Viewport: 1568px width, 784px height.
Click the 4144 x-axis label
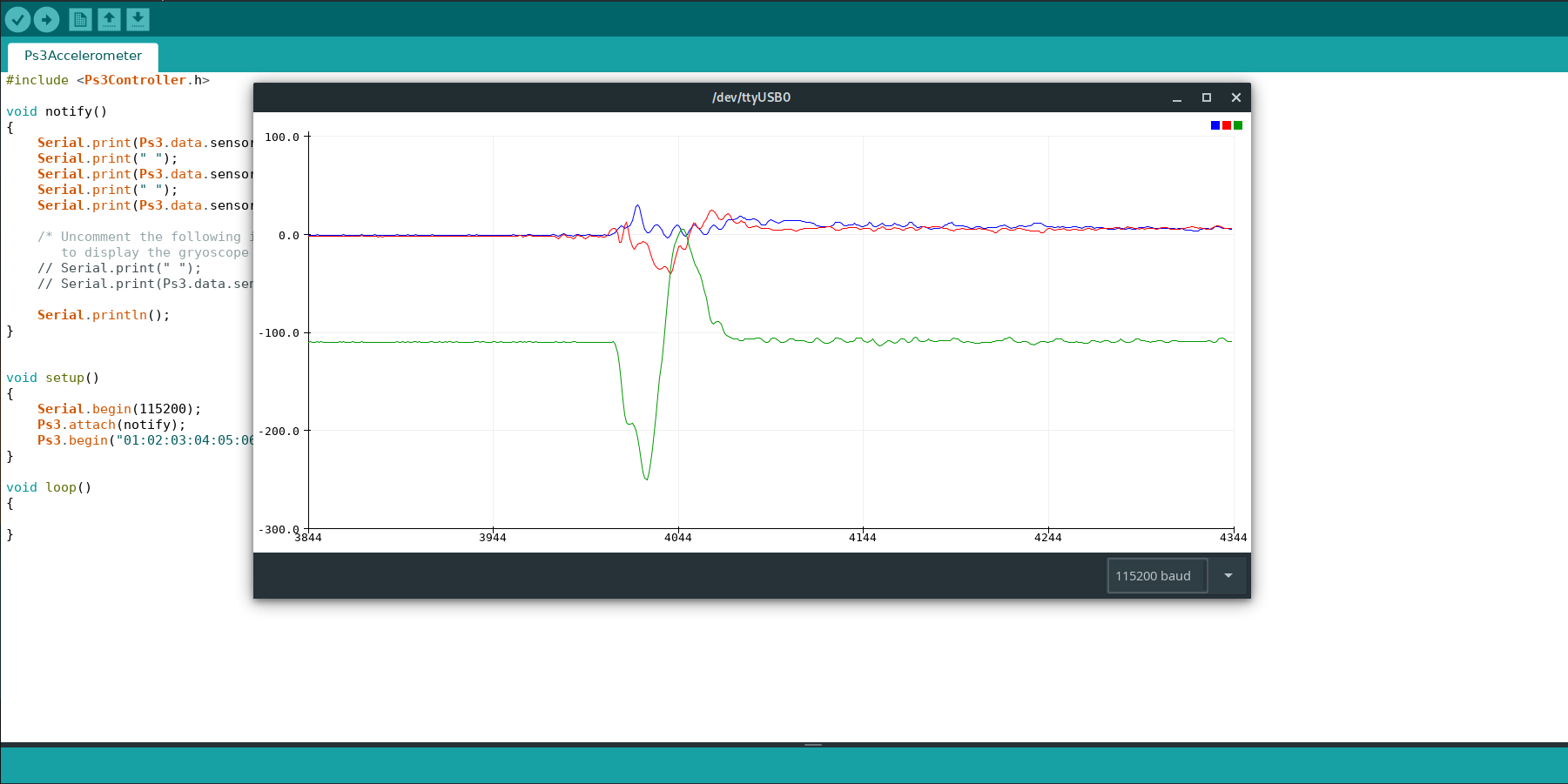863,538
